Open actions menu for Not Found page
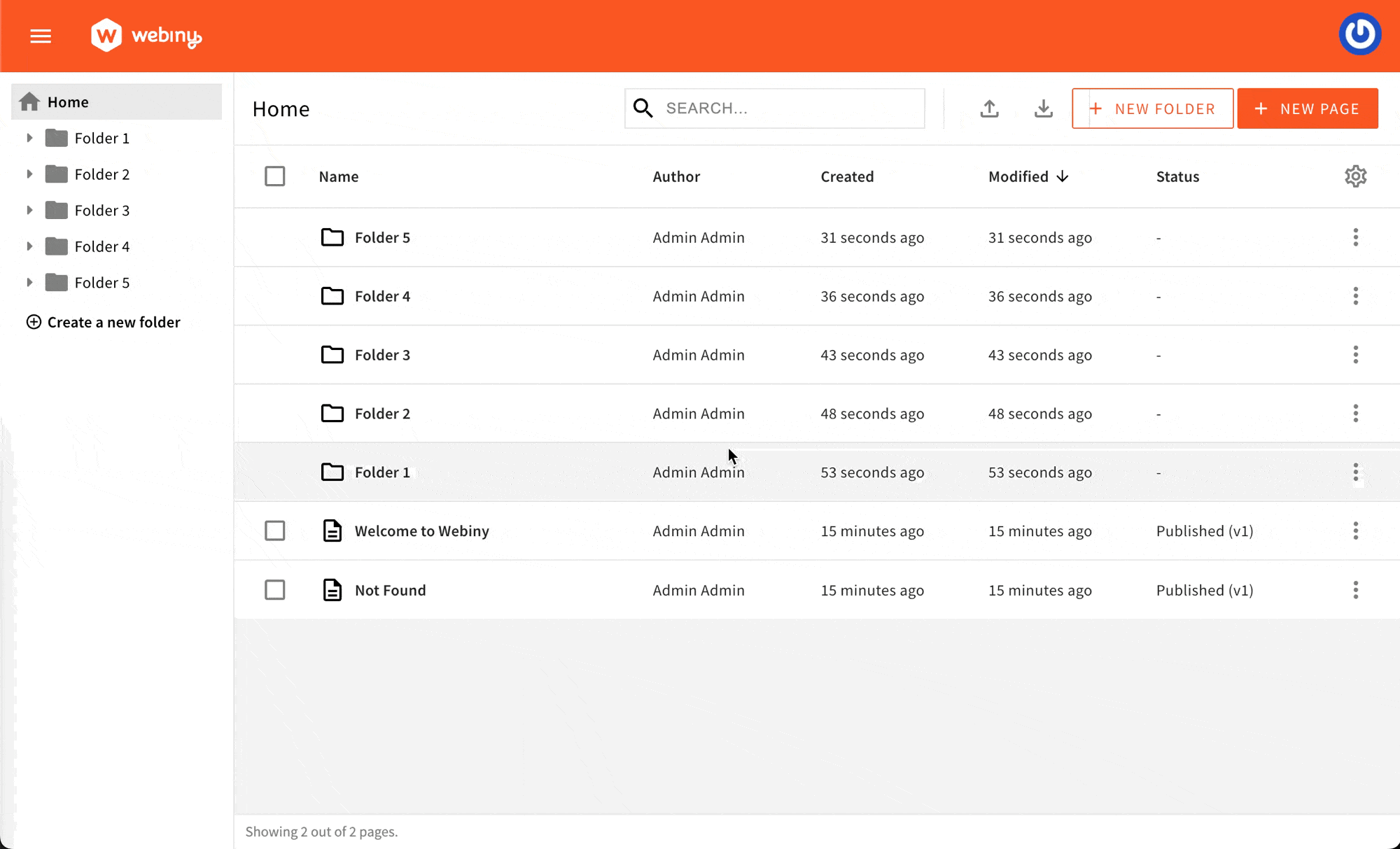Image resolution: width=1400 pixels, height=849 pixels. pyautogui.click(x=1356, y=590)
